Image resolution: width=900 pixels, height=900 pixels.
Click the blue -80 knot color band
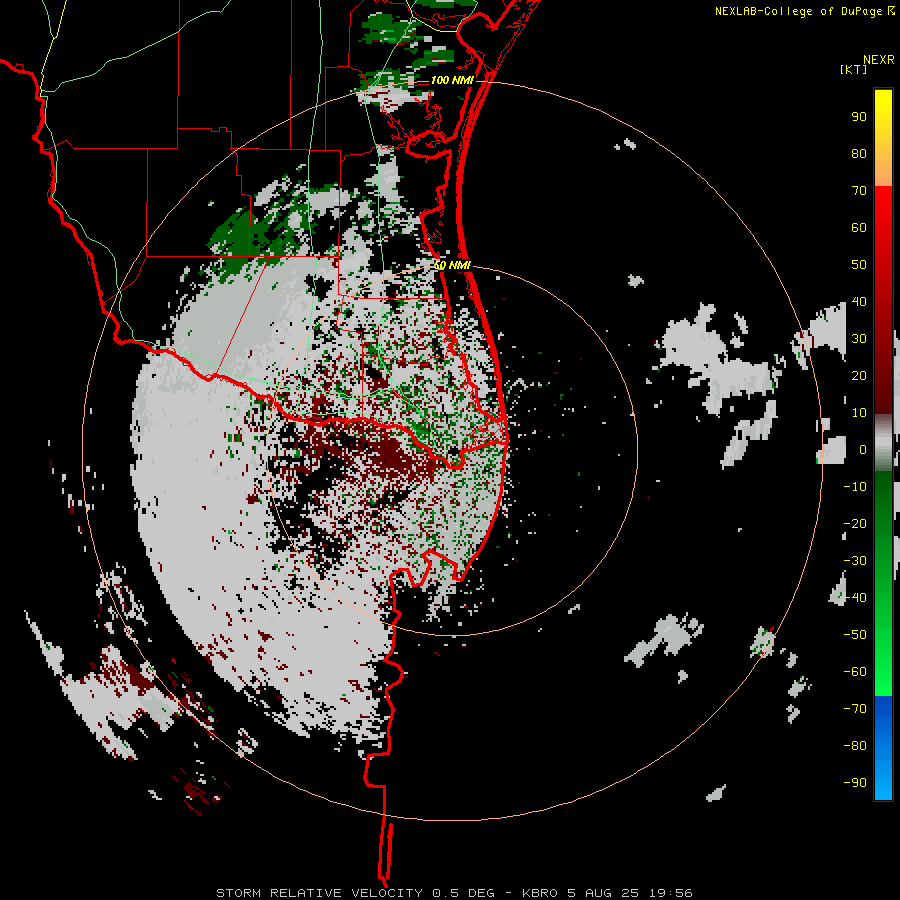[883, 746]
